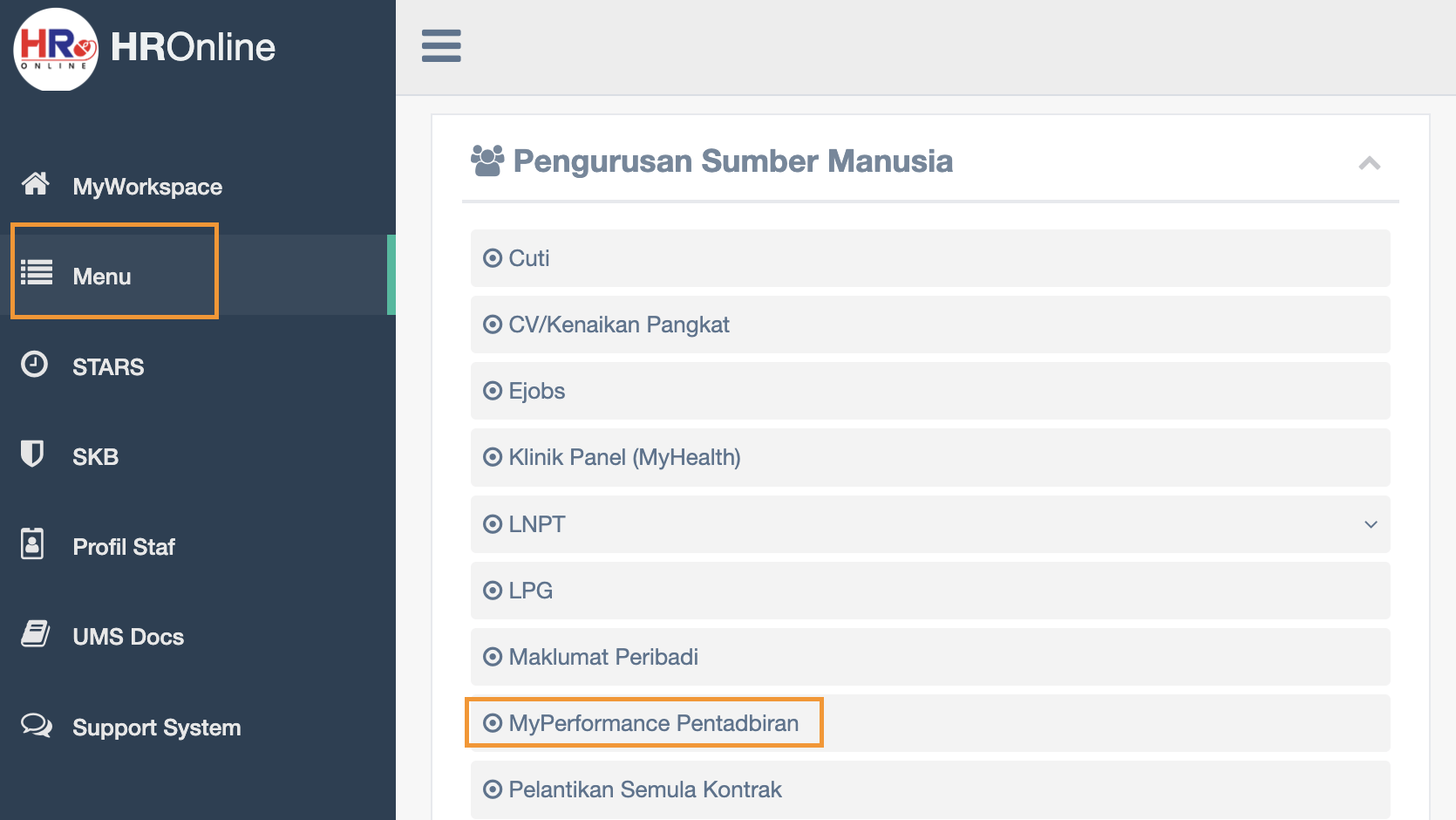This screenshot has width=1456, height=820.
Task: Open Maklumat Peribadi
Action: [x=603, y=657]
